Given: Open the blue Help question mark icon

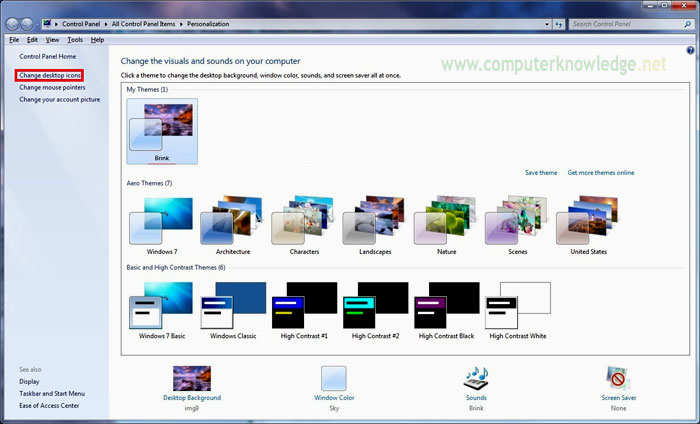Looking at the screenshot, I should (690, 50).
